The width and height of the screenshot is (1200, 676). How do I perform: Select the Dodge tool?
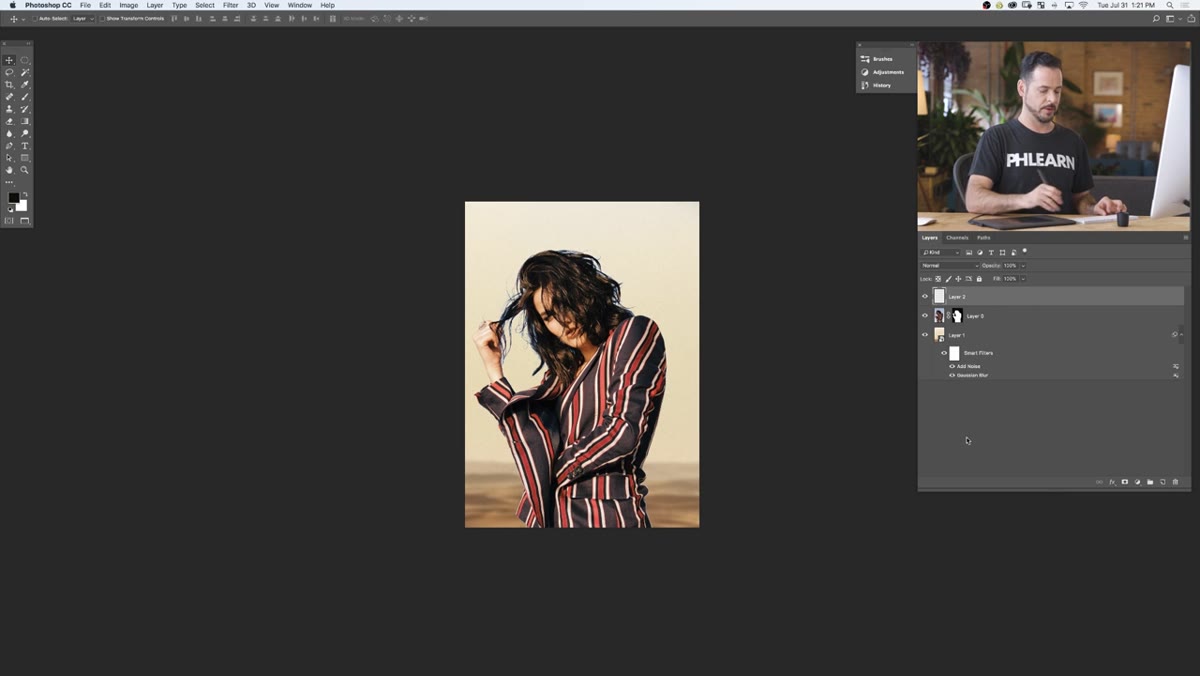click(x=25, y=133)
